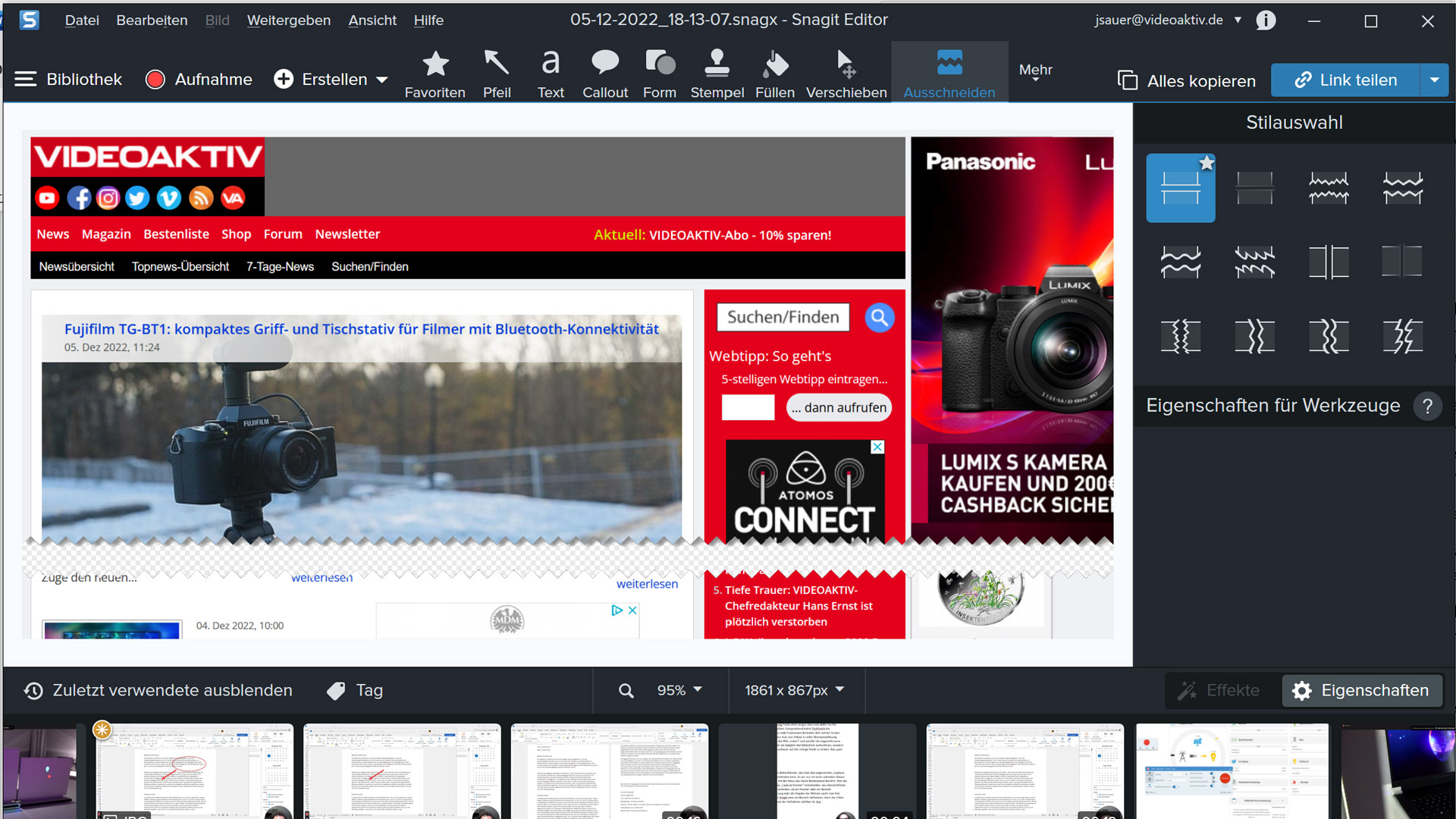Screen dimensions: 1456x819
Task: Select the Form shape tool
Action: point(659,74)
